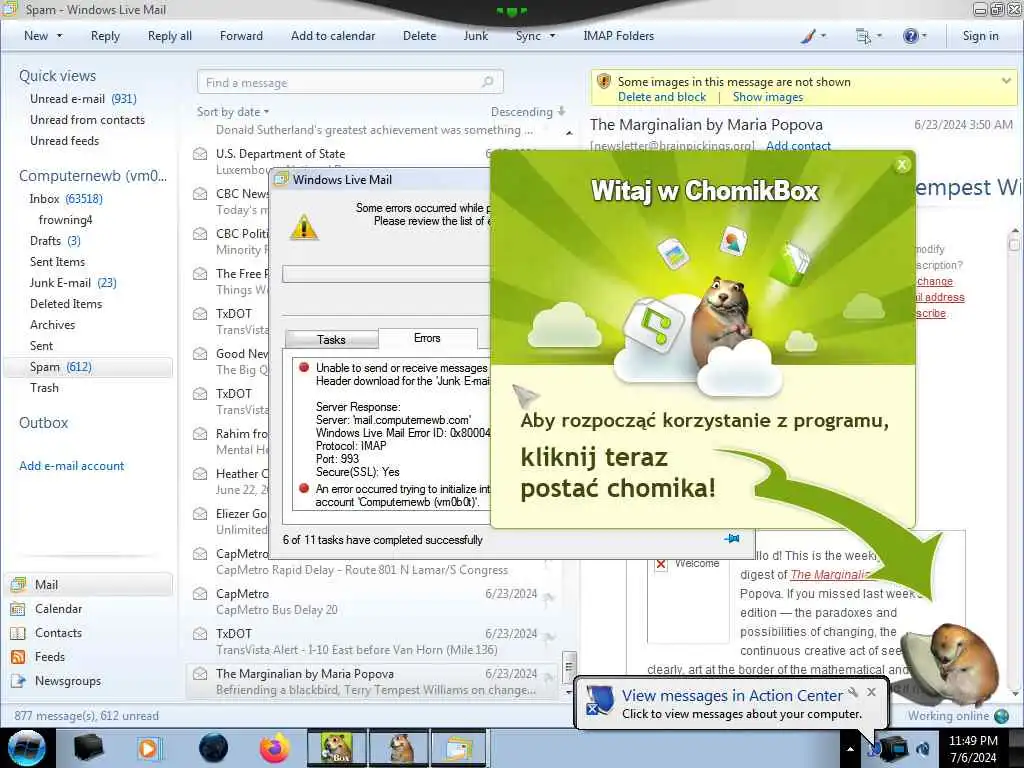Select the Outbox folder
1024x768 pixels.
(43, 423)
